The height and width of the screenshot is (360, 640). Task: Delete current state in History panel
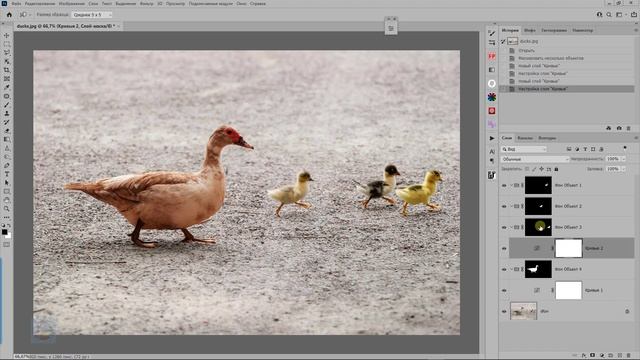[x=629, y=128]
